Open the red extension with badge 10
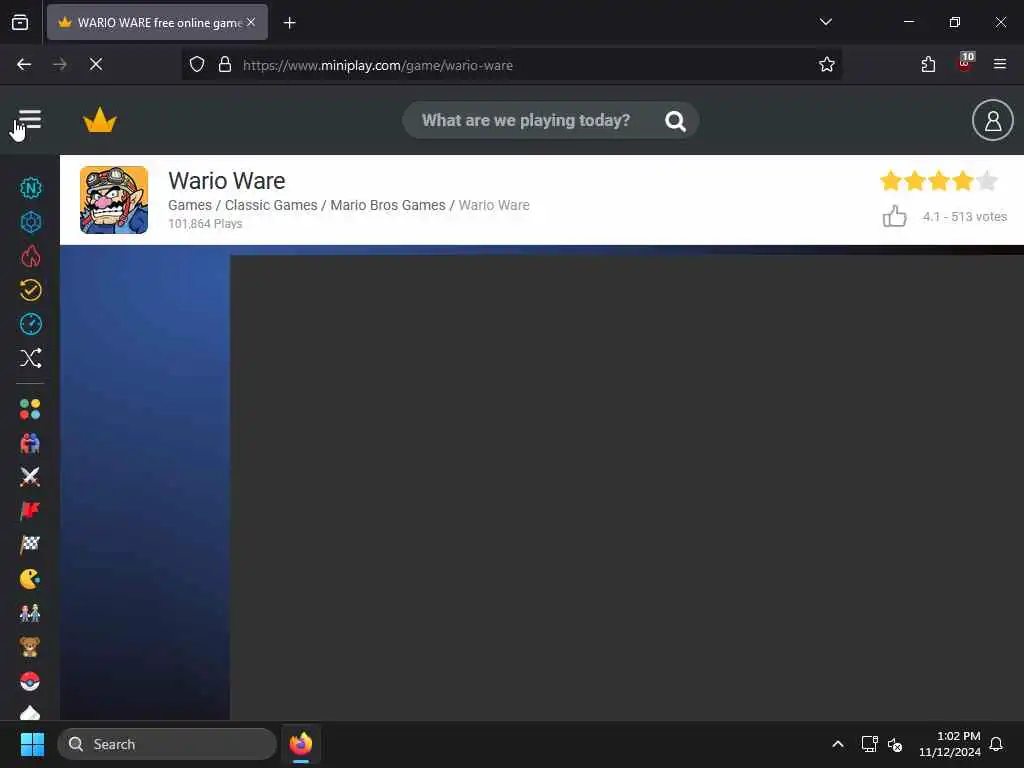Image resolution: width=1024 pixels, height=768 pixels. coord(965,63)
